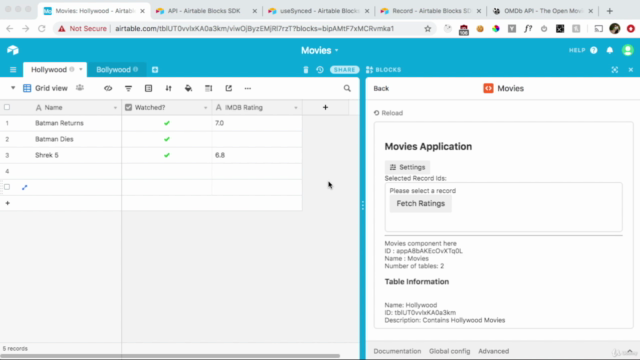Click the 7.0 IMDB rating cell
This screenshot has height=360, width=640.
click(257, 123)
